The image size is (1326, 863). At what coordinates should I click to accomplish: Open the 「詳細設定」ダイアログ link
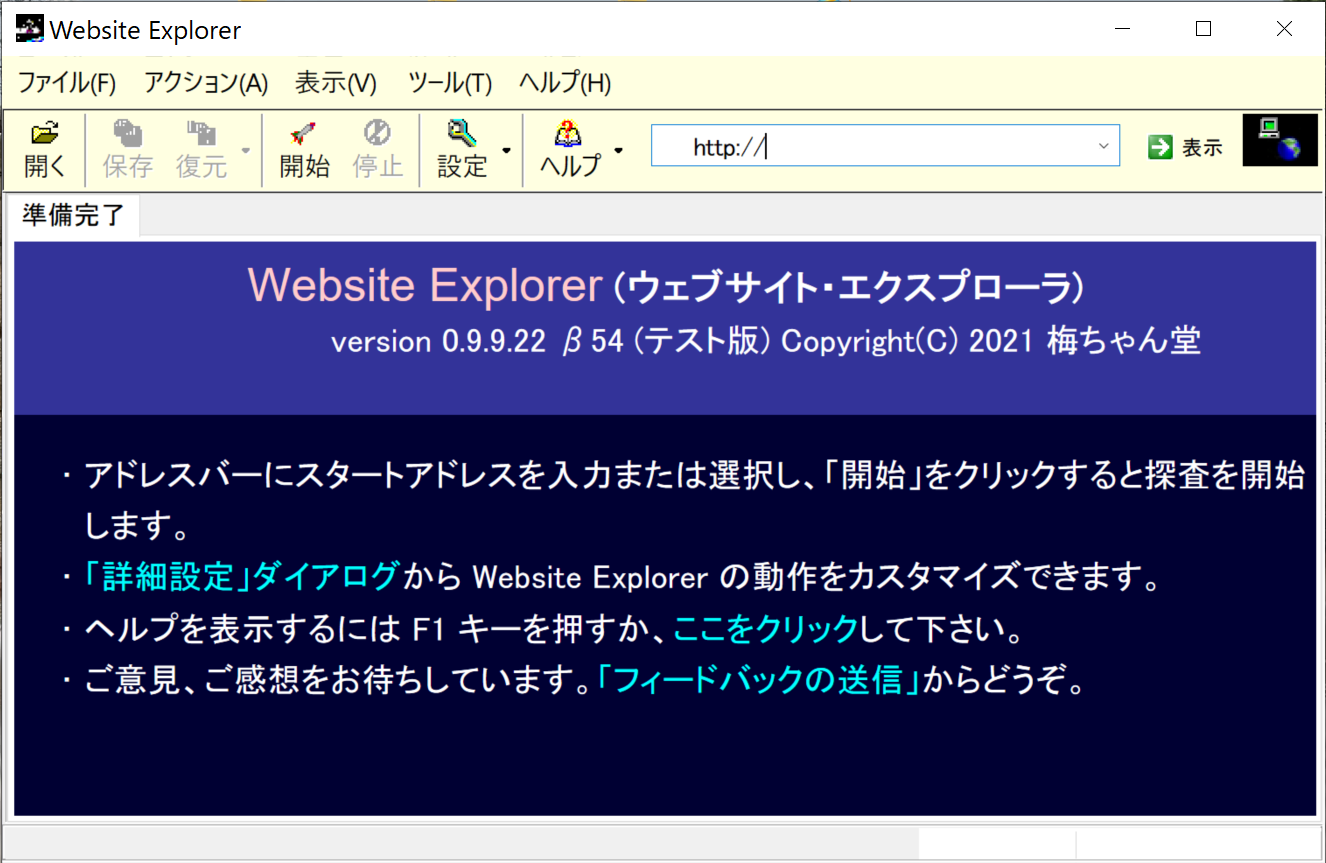[241, 577]
